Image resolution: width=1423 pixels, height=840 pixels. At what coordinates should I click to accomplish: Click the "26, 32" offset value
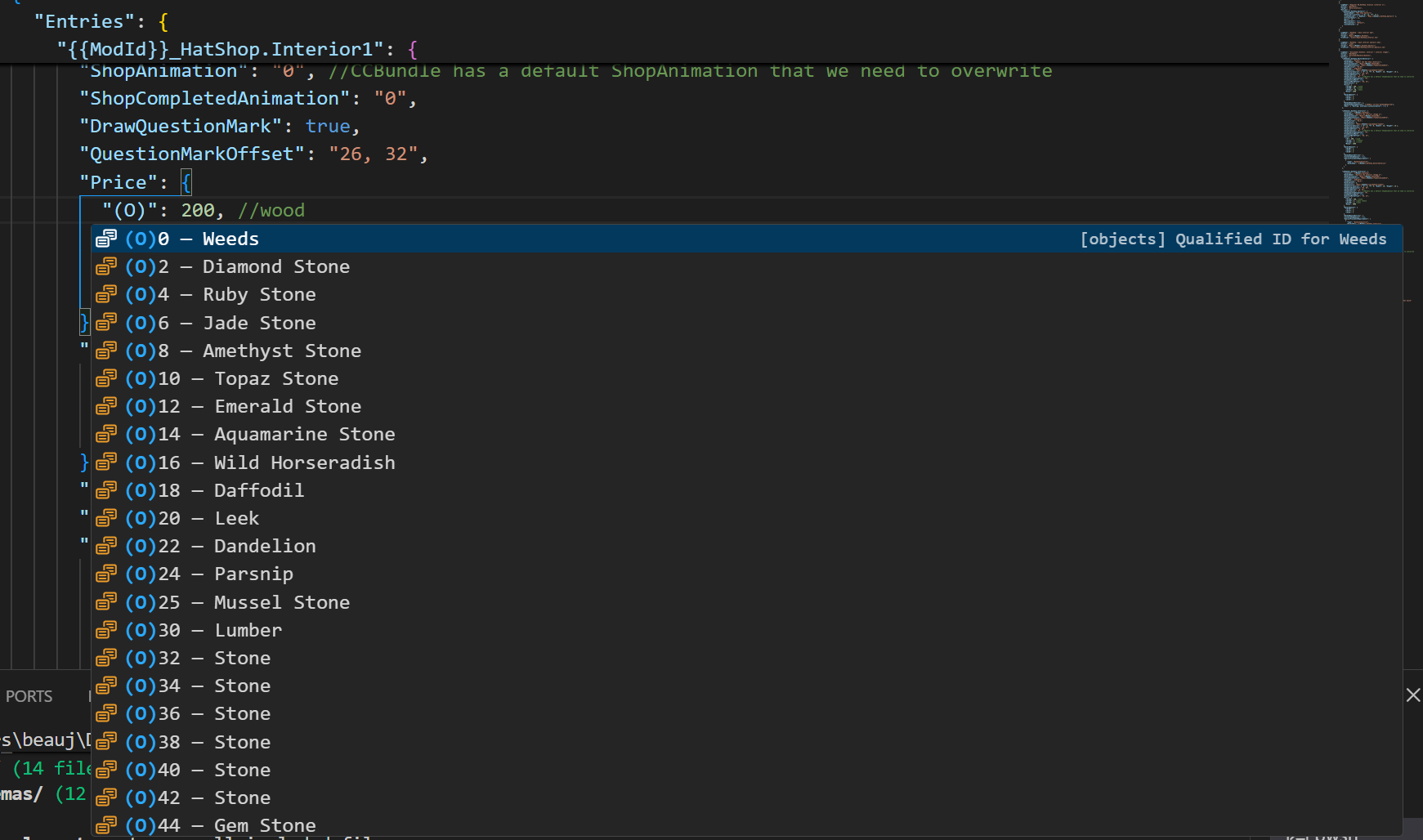pyautogui.click(x=374, y=154)
